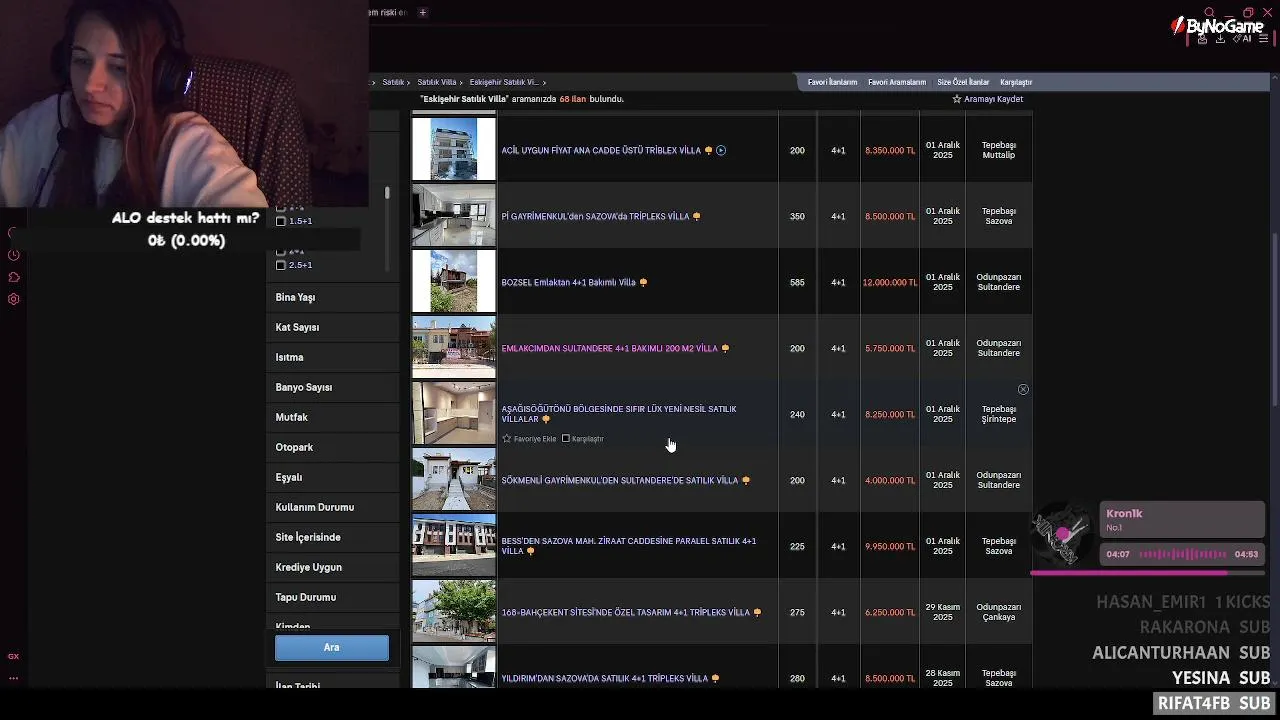Viewport: 1280px width, 720px height.
Task: Click the 12.000.000 TL price cell
Action: 889,282
